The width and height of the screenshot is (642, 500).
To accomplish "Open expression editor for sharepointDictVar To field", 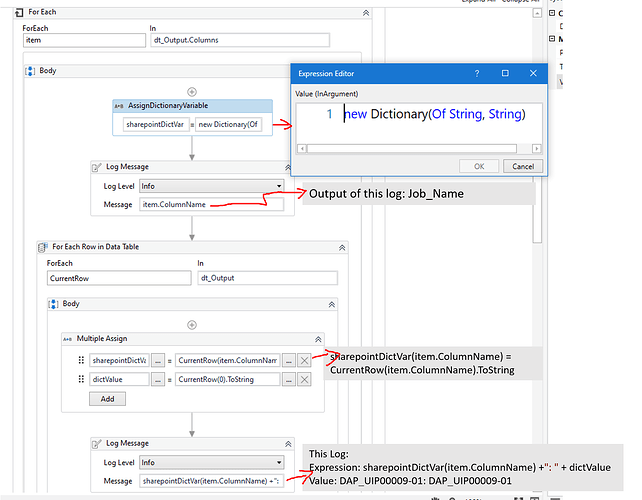I will pos(158,360).
